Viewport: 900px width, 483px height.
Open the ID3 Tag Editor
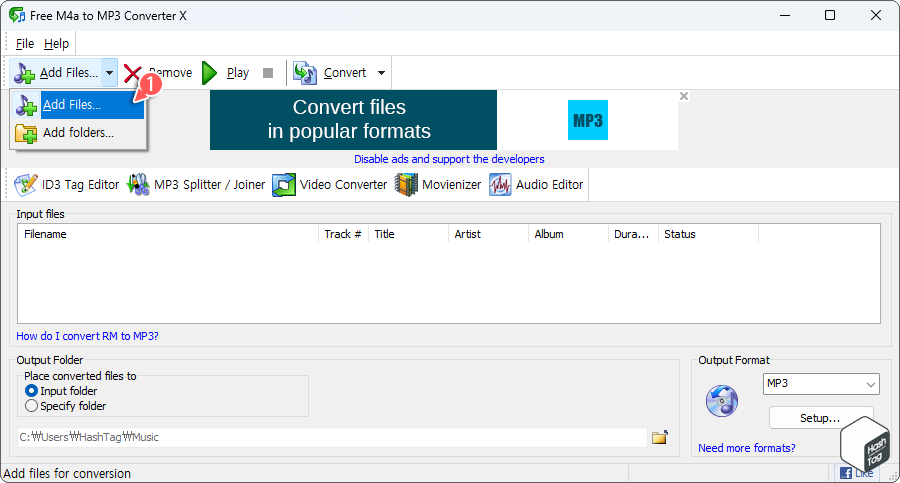67,184
